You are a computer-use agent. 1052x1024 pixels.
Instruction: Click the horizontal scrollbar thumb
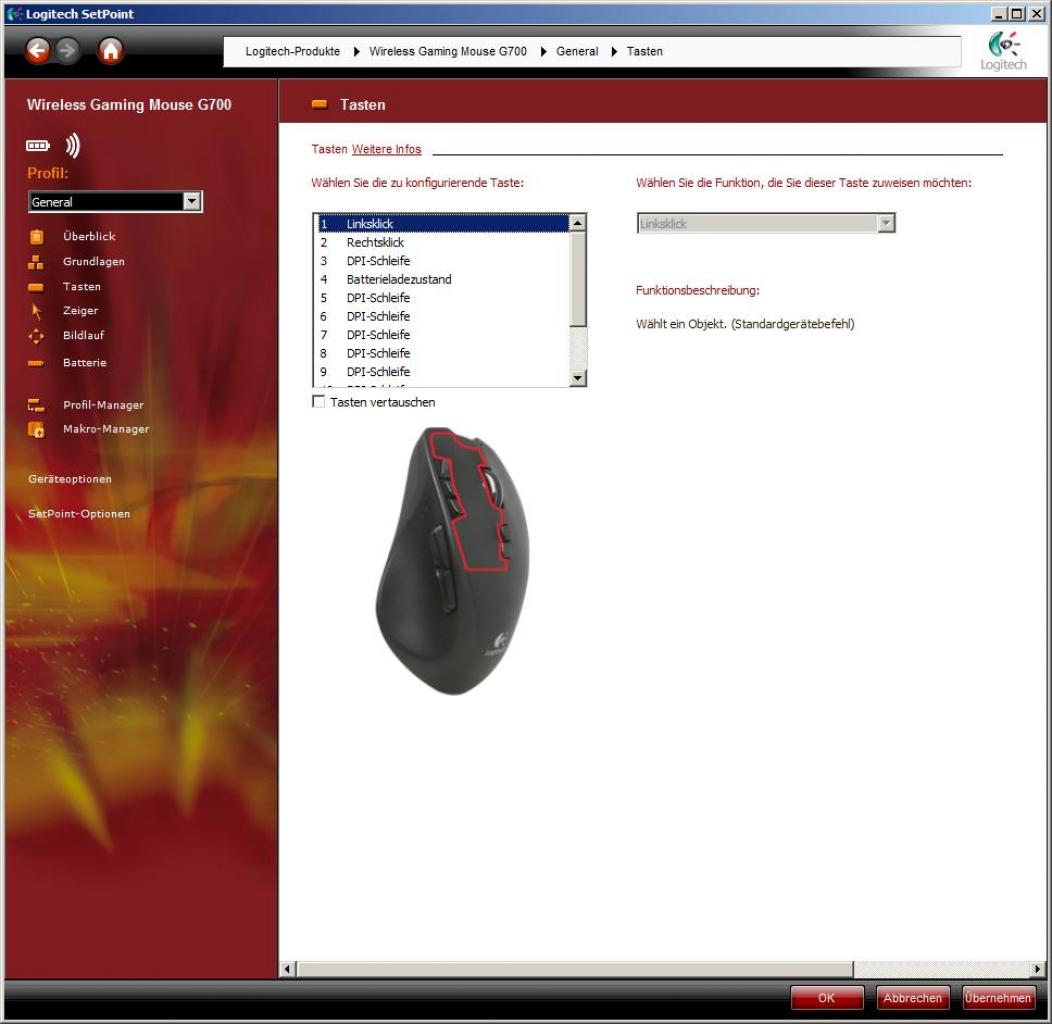[575, 969]
